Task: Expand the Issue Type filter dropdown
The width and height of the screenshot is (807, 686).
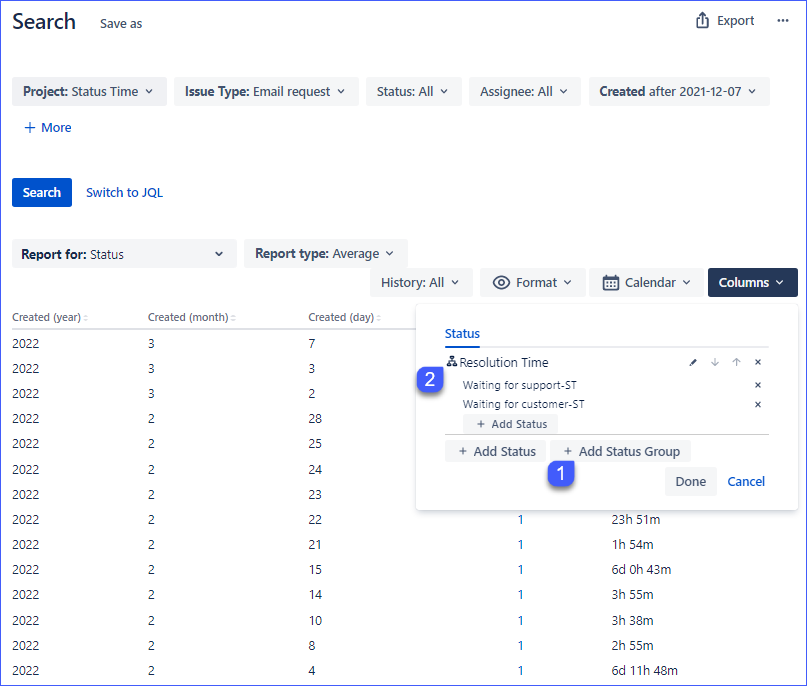Action: (265, 91)
